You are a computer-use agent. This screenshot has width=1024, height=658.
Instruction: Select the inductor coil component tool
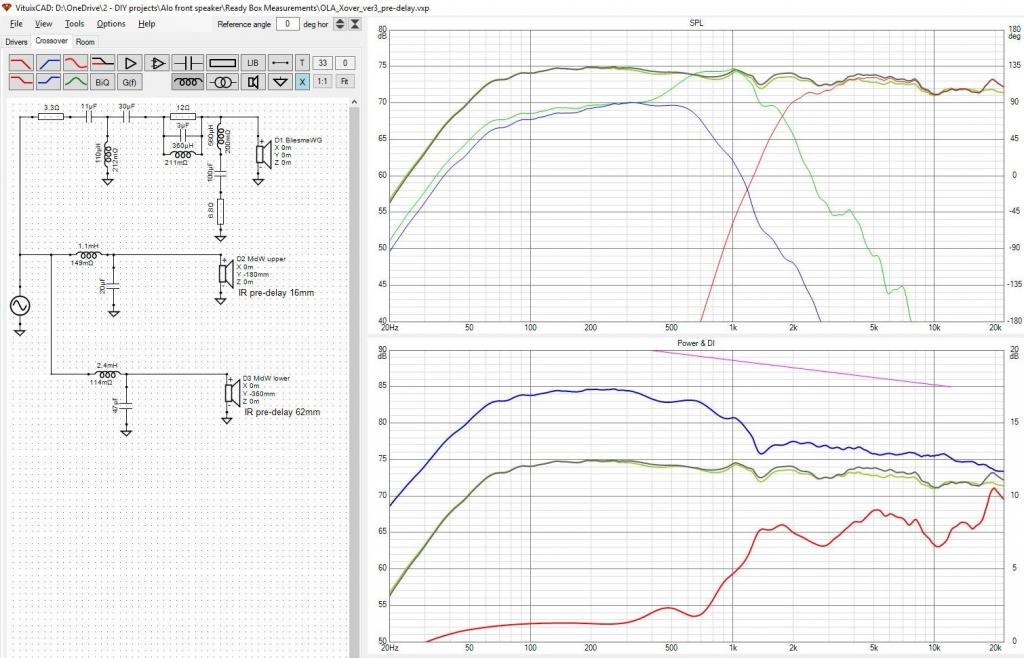pos(188,82)
